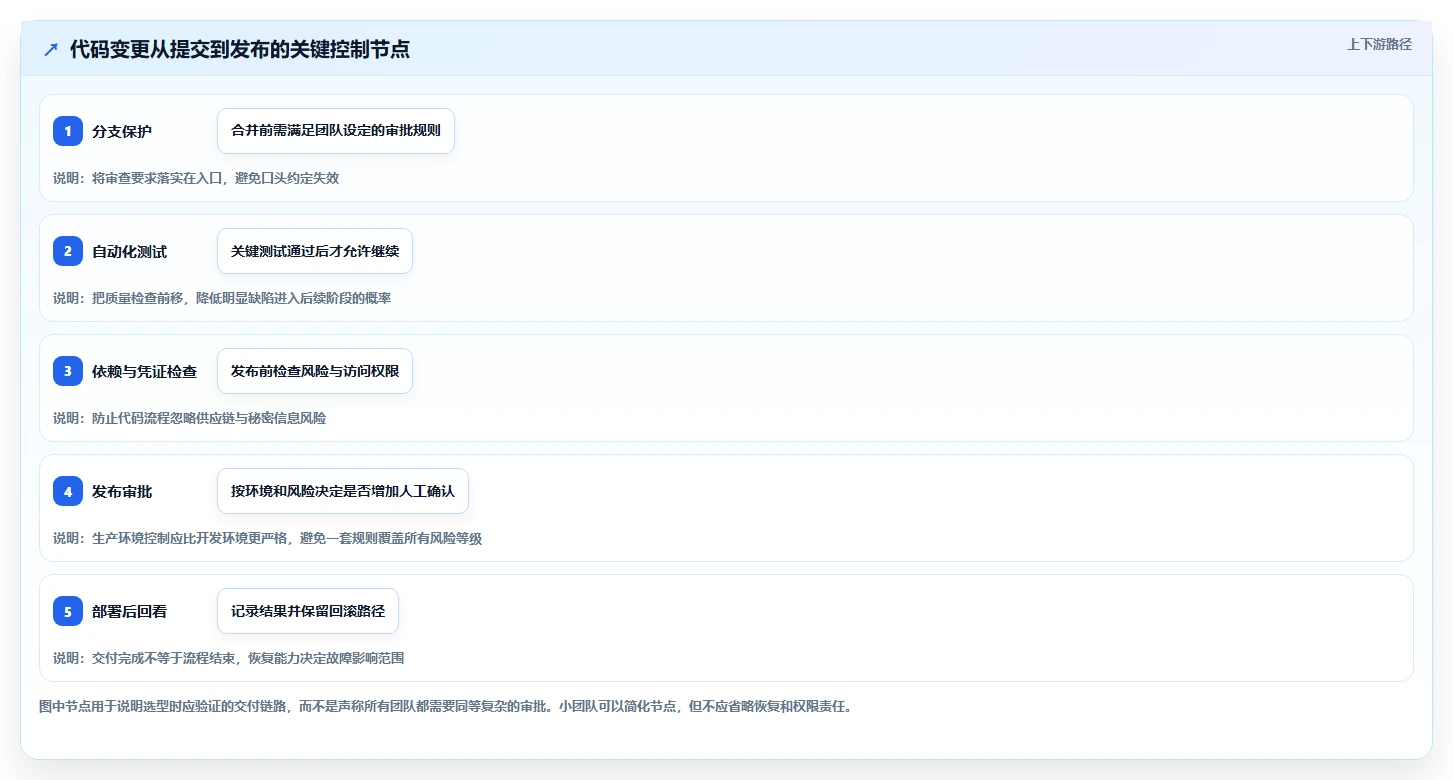Click the 发布审批 heading
The width and height of the screenshot is (1453, 780).
coord(122,492)
